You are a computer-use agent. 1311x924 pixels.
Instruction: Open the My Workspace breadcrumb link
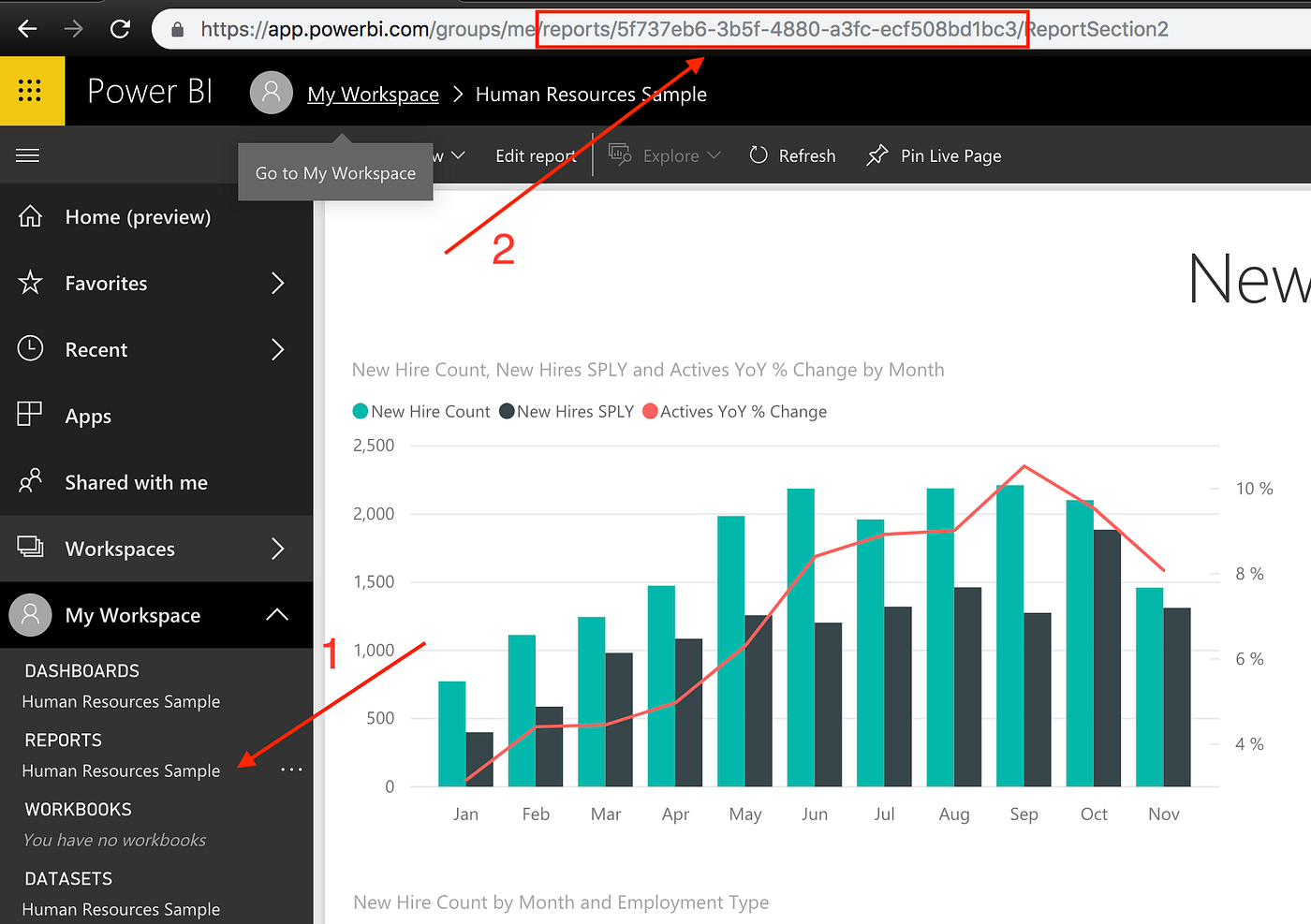[373, 94]
